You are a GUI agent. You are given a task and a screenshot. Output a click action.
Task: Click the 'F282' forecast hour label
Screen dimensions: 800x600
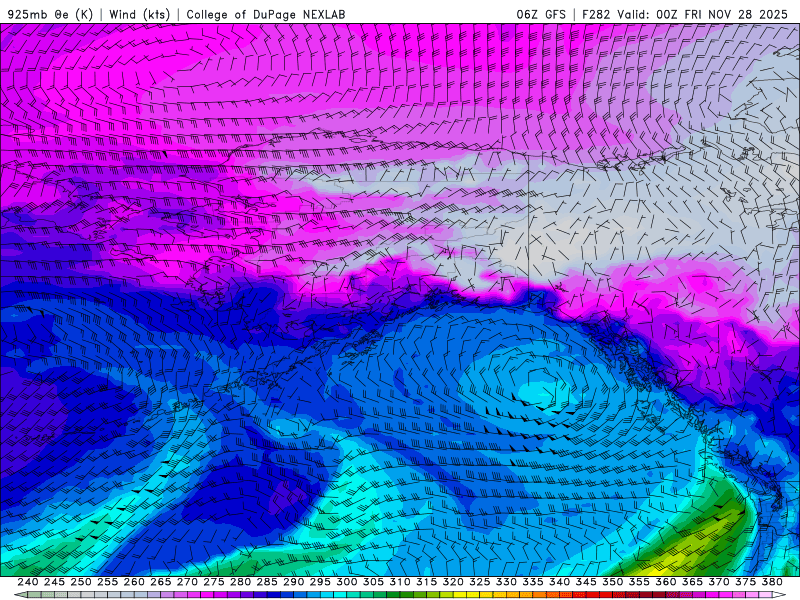click(596, 14)
